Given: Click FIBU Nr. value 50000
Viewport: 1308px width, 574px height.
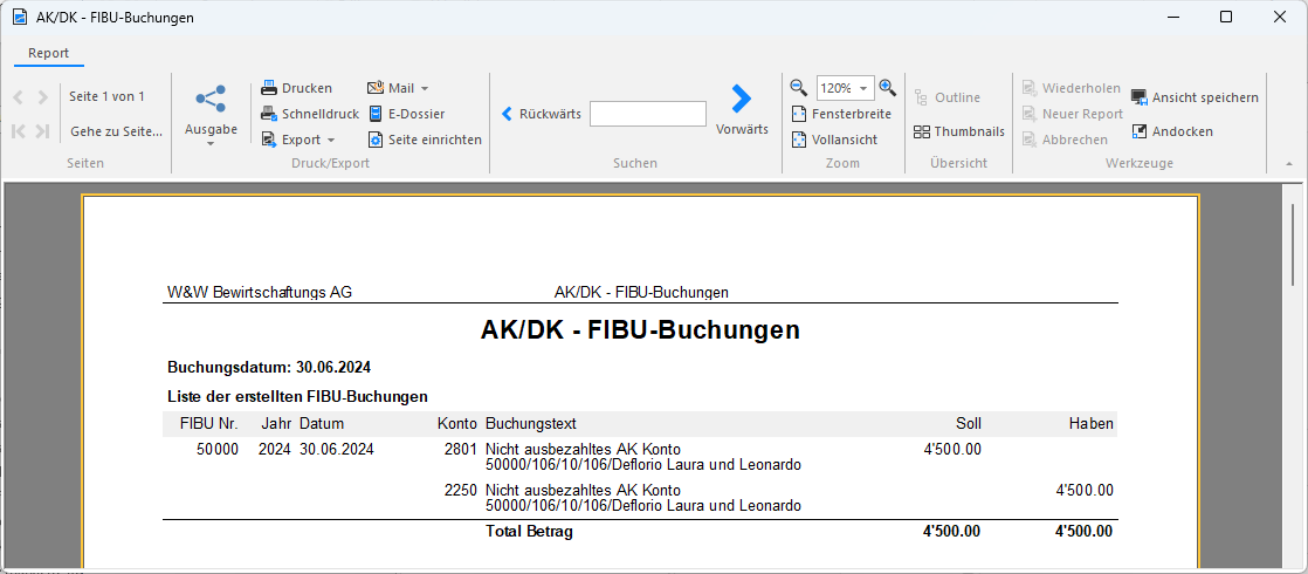Looking at the screenshot, I should [x=217, y=450].
